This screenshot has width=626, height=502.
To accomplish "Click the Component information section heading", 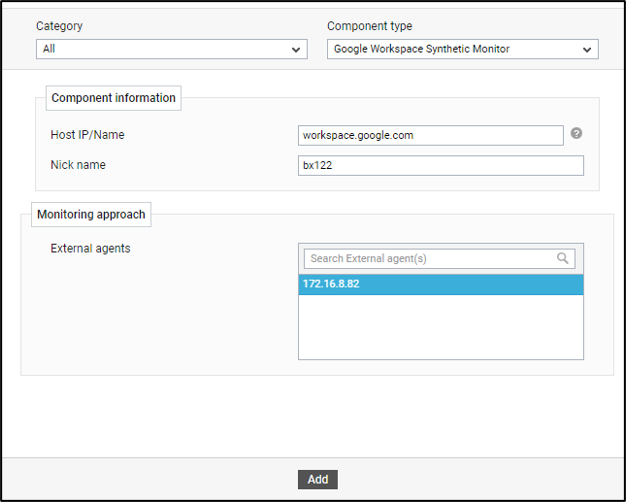I will point(113,98).
